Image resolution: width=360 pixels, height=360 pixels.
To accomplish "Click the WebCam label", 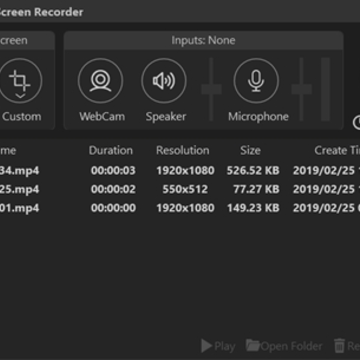I will (x=102, y=116).
